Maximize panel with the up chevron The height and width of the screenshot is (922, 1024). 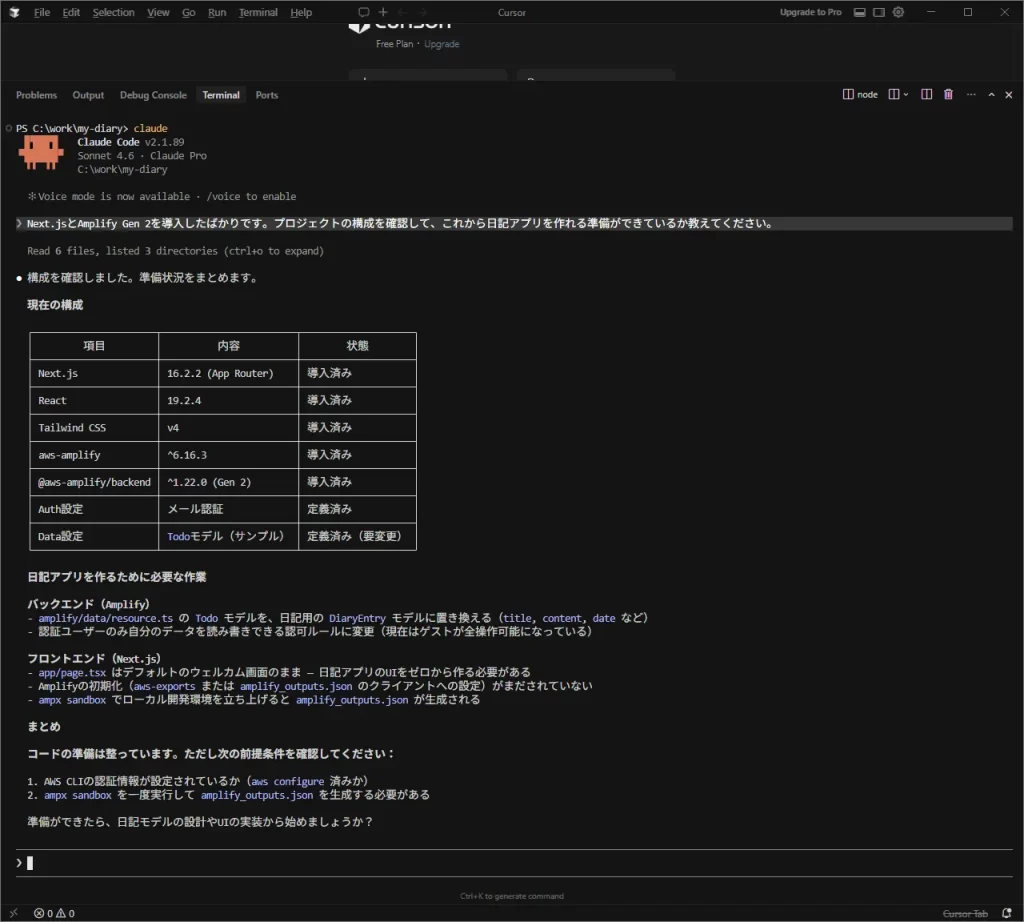pyautogui.click(x=991, y=95)
